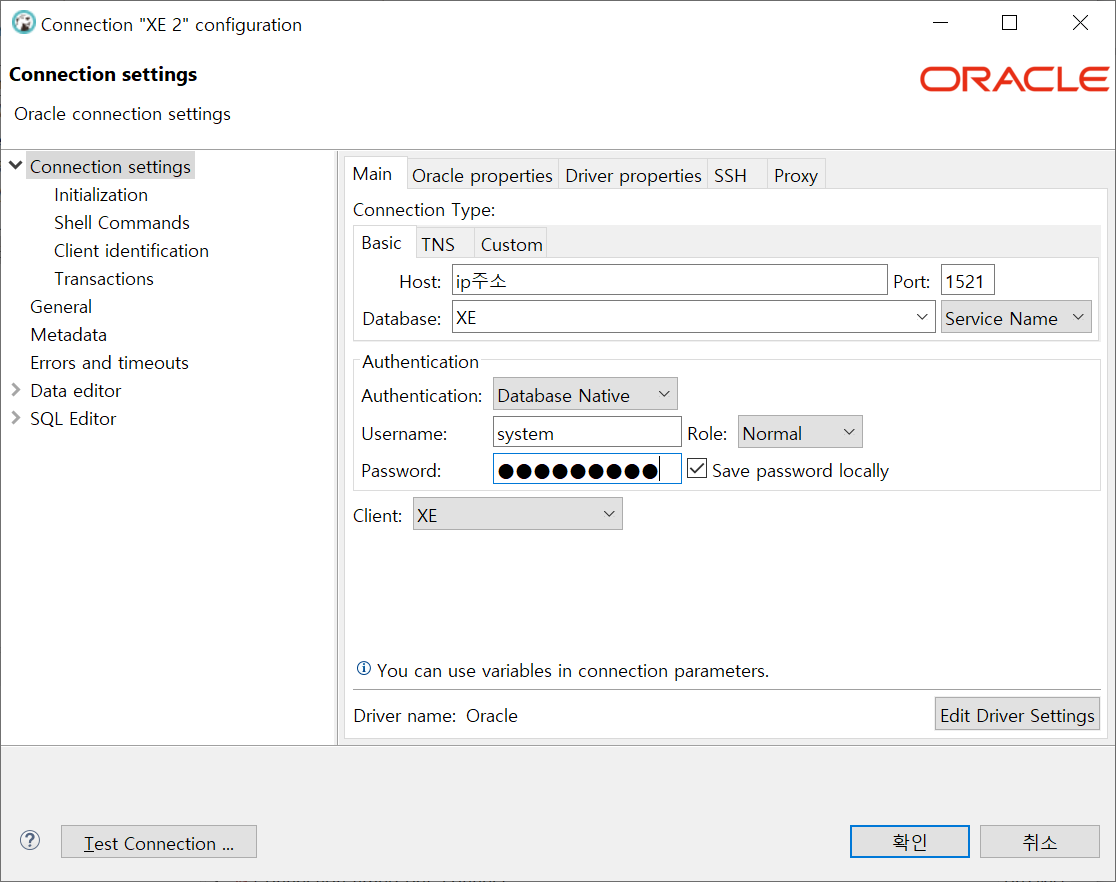Open the Database XE combo box

(694, 317)
